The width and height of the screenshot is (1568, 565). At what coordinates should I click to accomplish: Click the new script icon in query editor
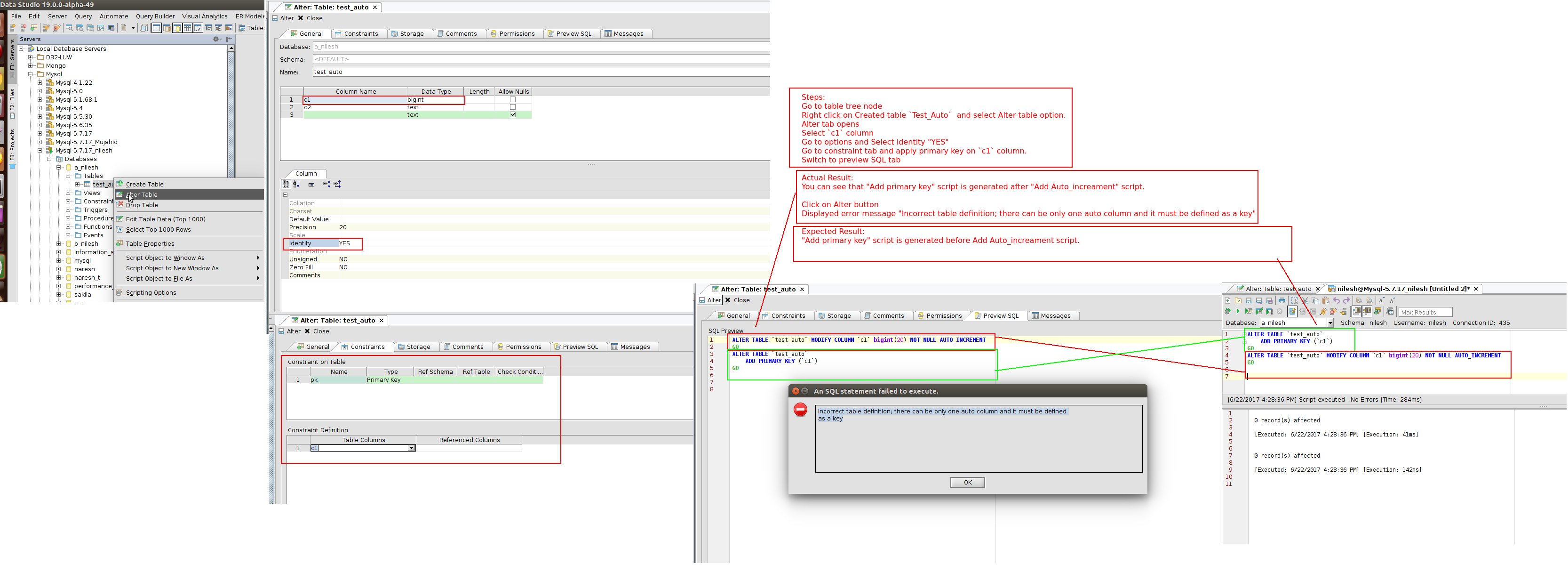pyautogui.click(x=1228, y=300)
